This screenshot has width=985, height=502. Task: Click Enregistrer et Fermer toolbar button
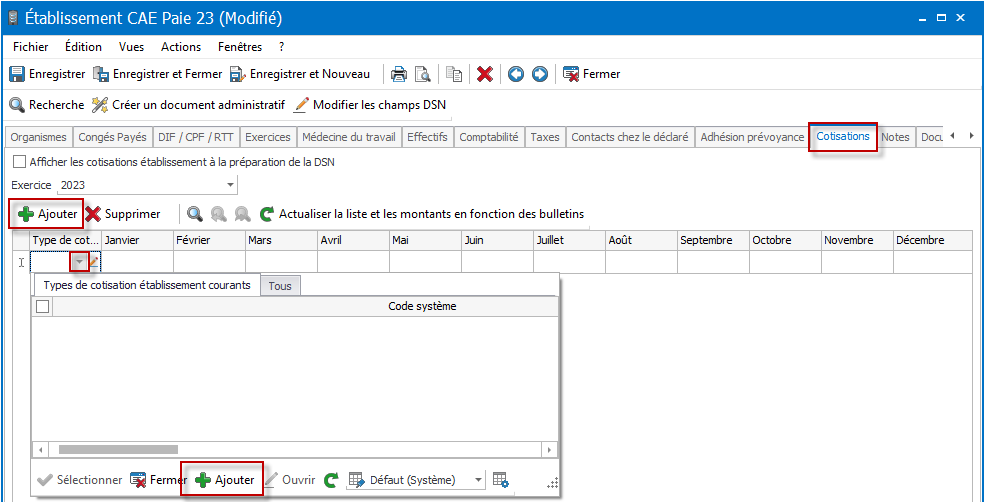point(158,74)
